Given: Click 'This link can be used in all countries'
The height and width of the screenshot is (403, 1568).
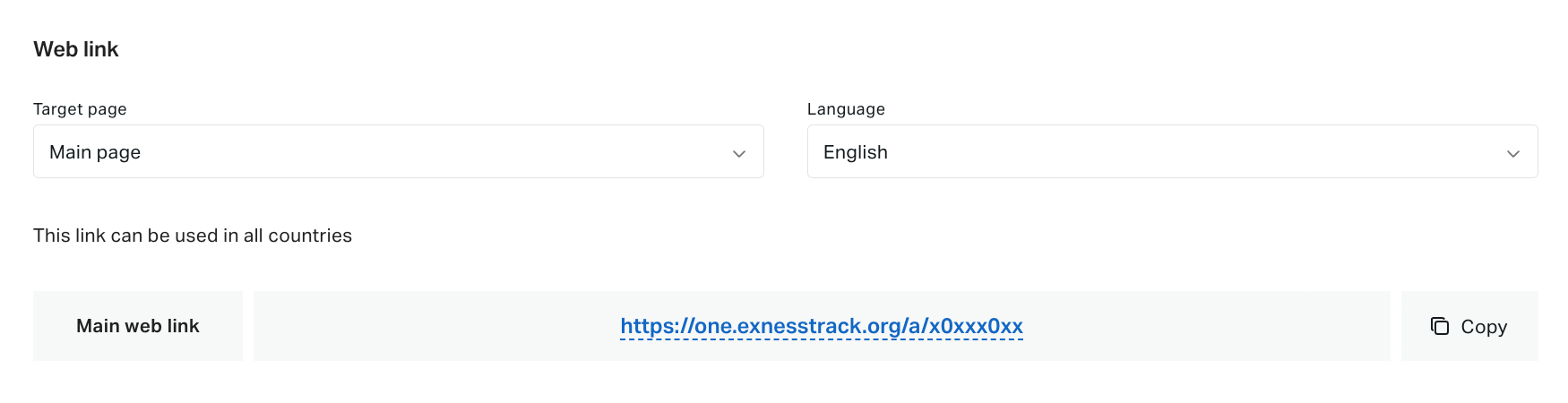Looking at the screenshot, I should pyautogui.click(x=193, y=236).
